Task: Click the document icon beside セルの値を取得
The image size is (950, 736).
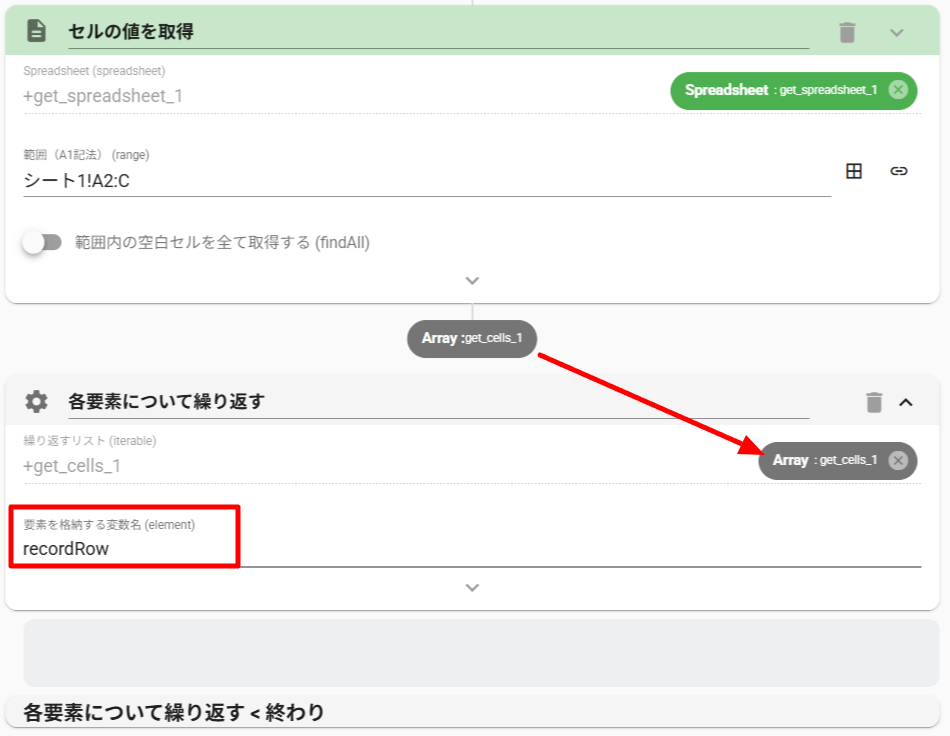Action: [37, 31]
